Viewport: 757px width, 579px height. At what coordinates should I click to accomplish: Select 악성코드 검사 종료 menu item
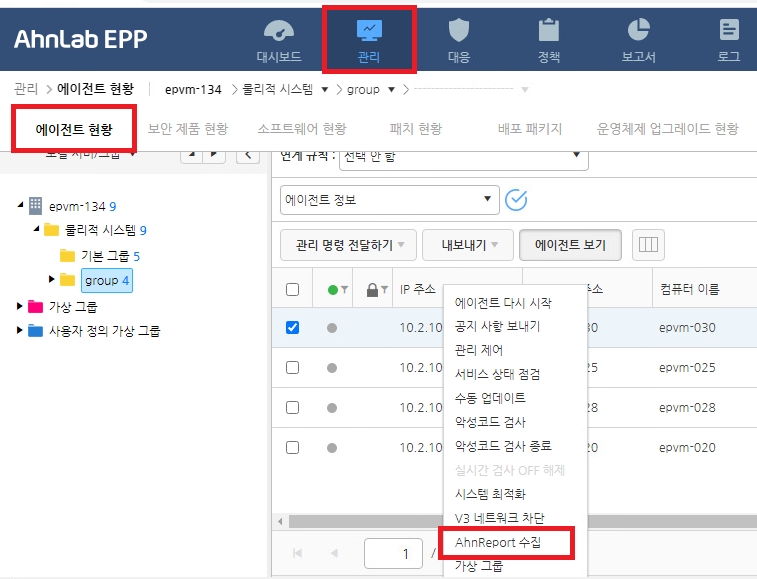click(x=503, y=446)
